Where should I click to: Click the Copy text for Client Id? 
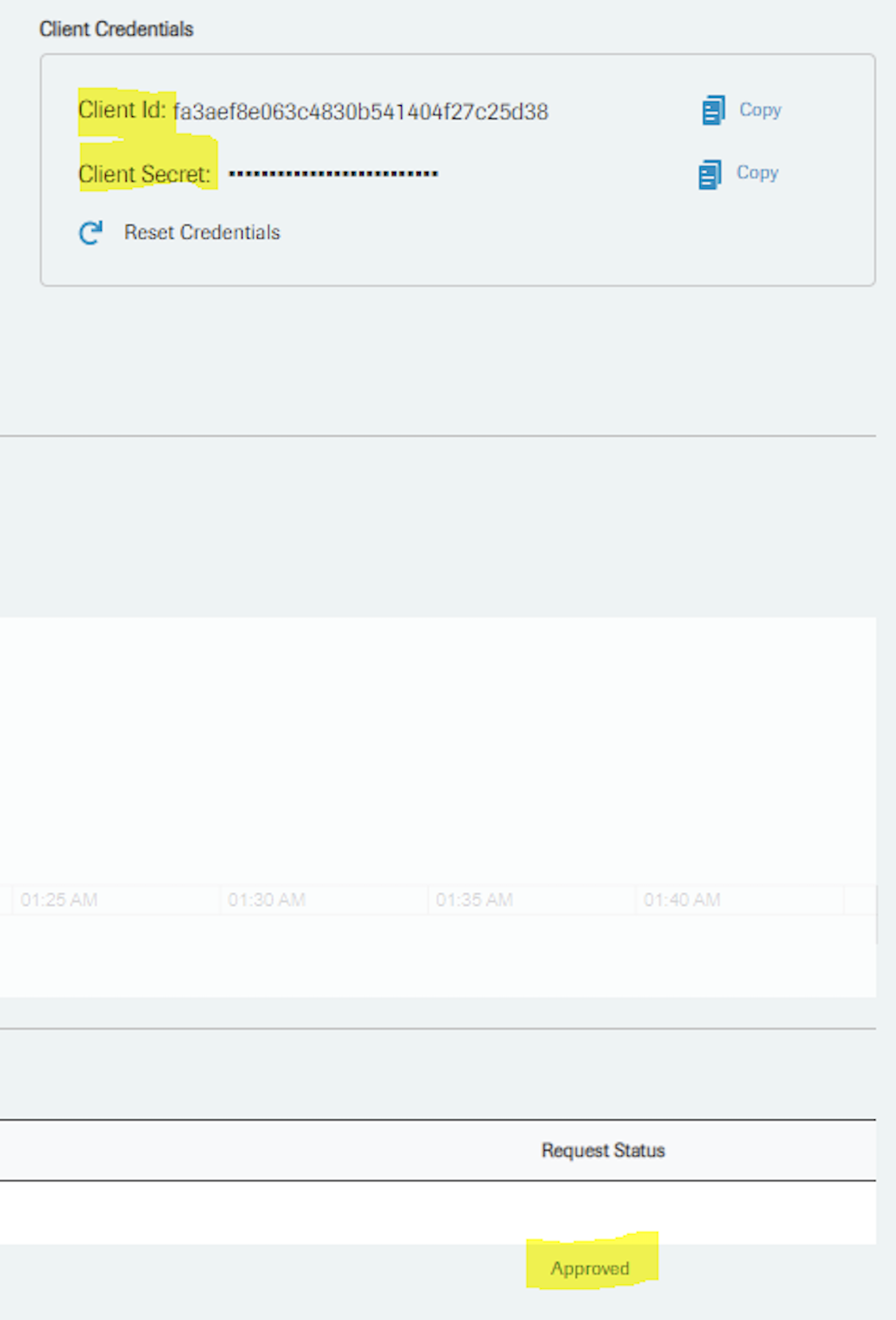click(x=760, y=110)
